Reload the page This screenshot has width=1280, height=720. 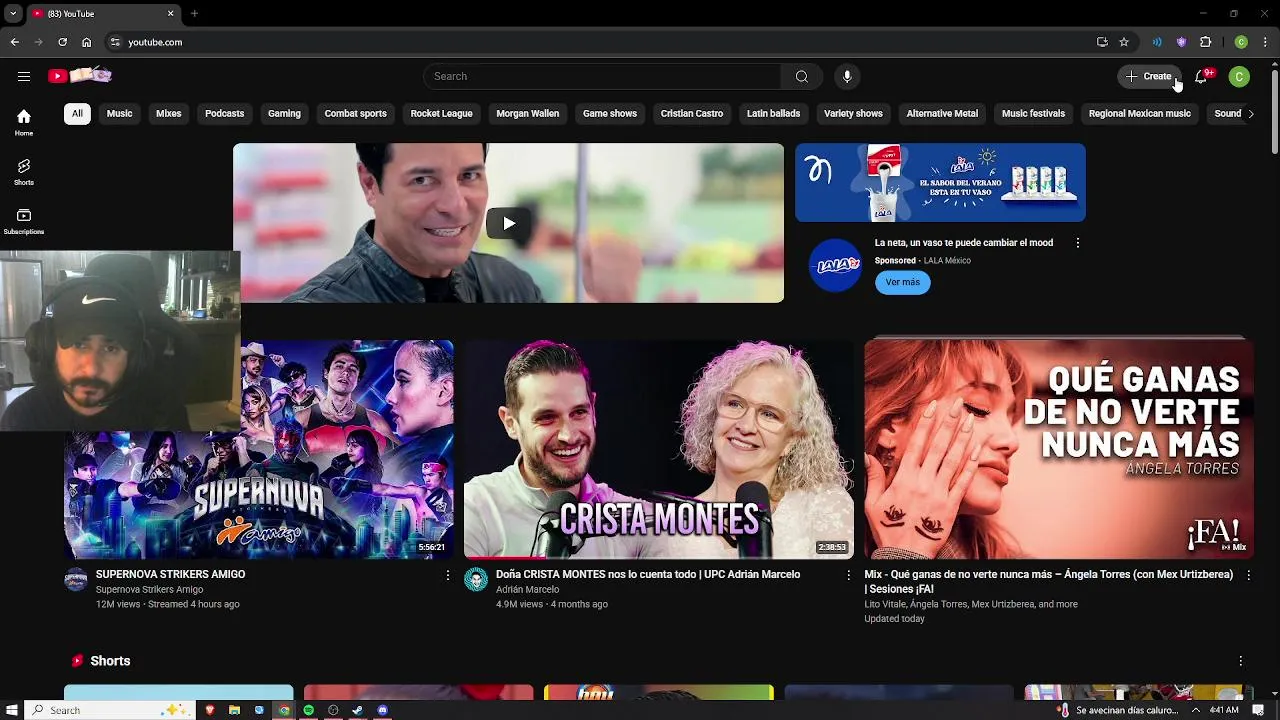tap(62, 42)
